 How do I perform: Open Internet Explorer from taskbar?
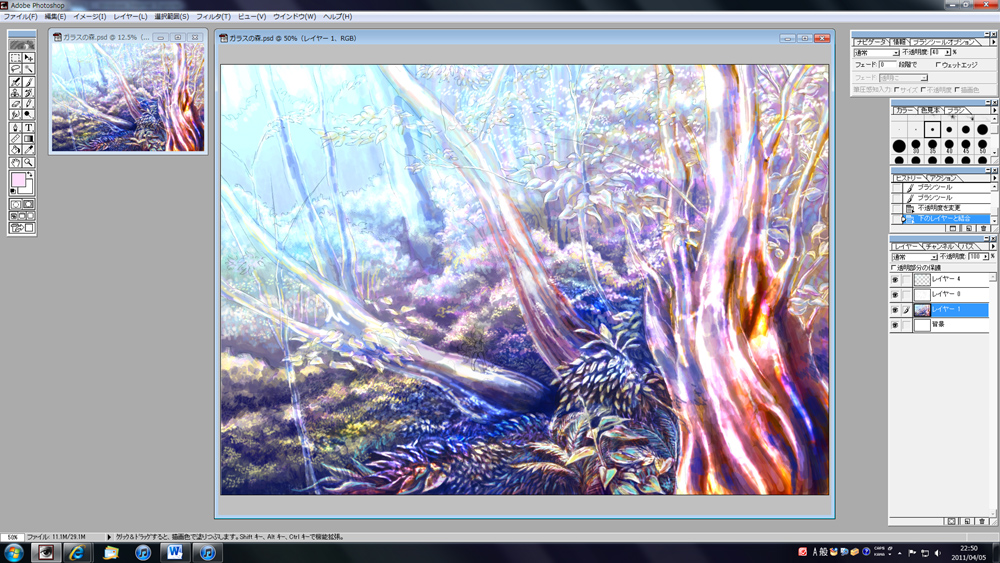(x=77, y=553)
